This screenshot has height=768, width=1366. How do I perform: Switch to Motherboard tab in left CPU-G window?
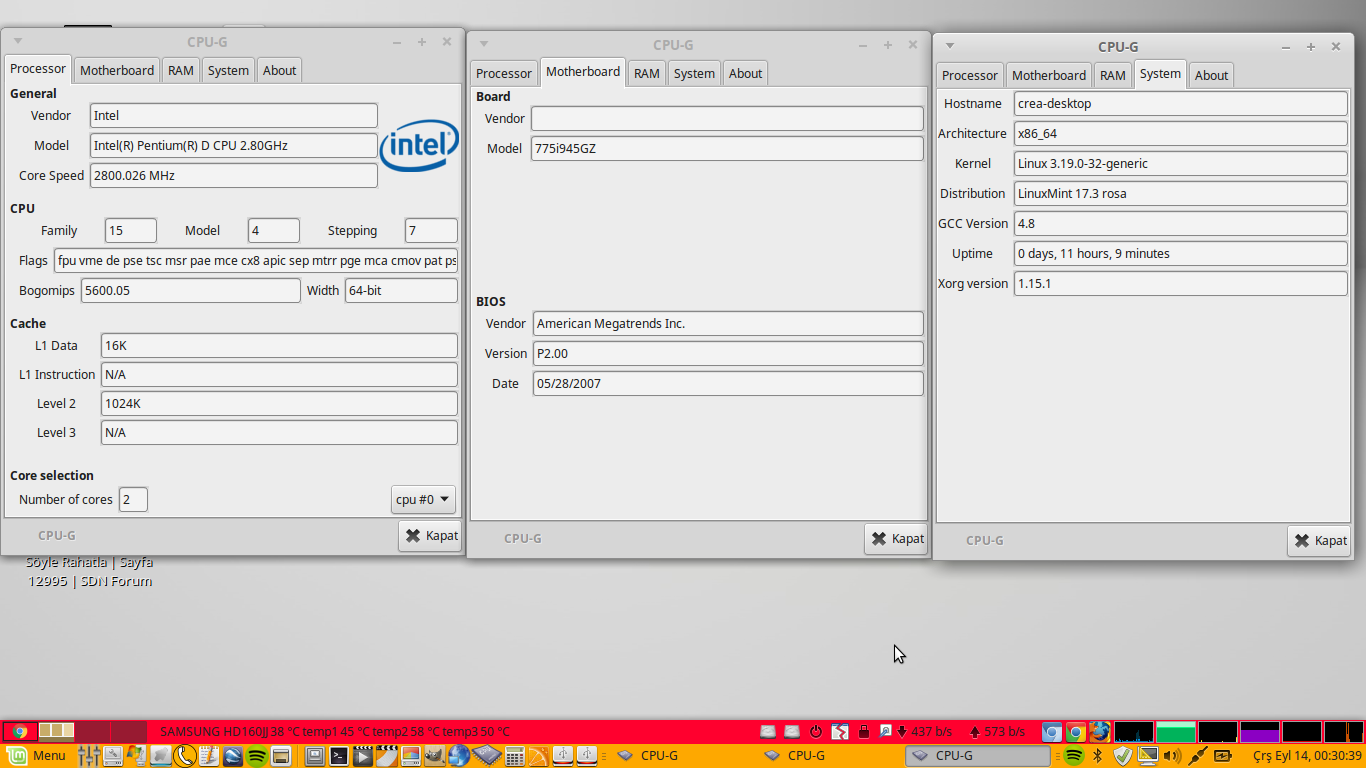pyautogui.click(x=117, y=70)
